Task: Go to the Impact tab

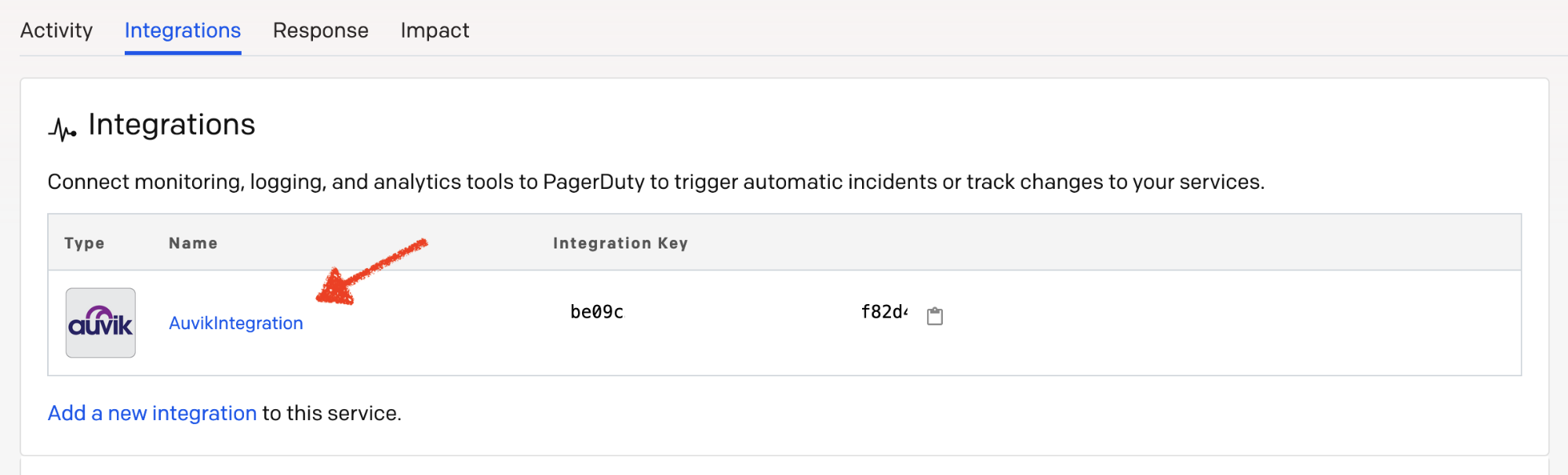Action: 435,31
